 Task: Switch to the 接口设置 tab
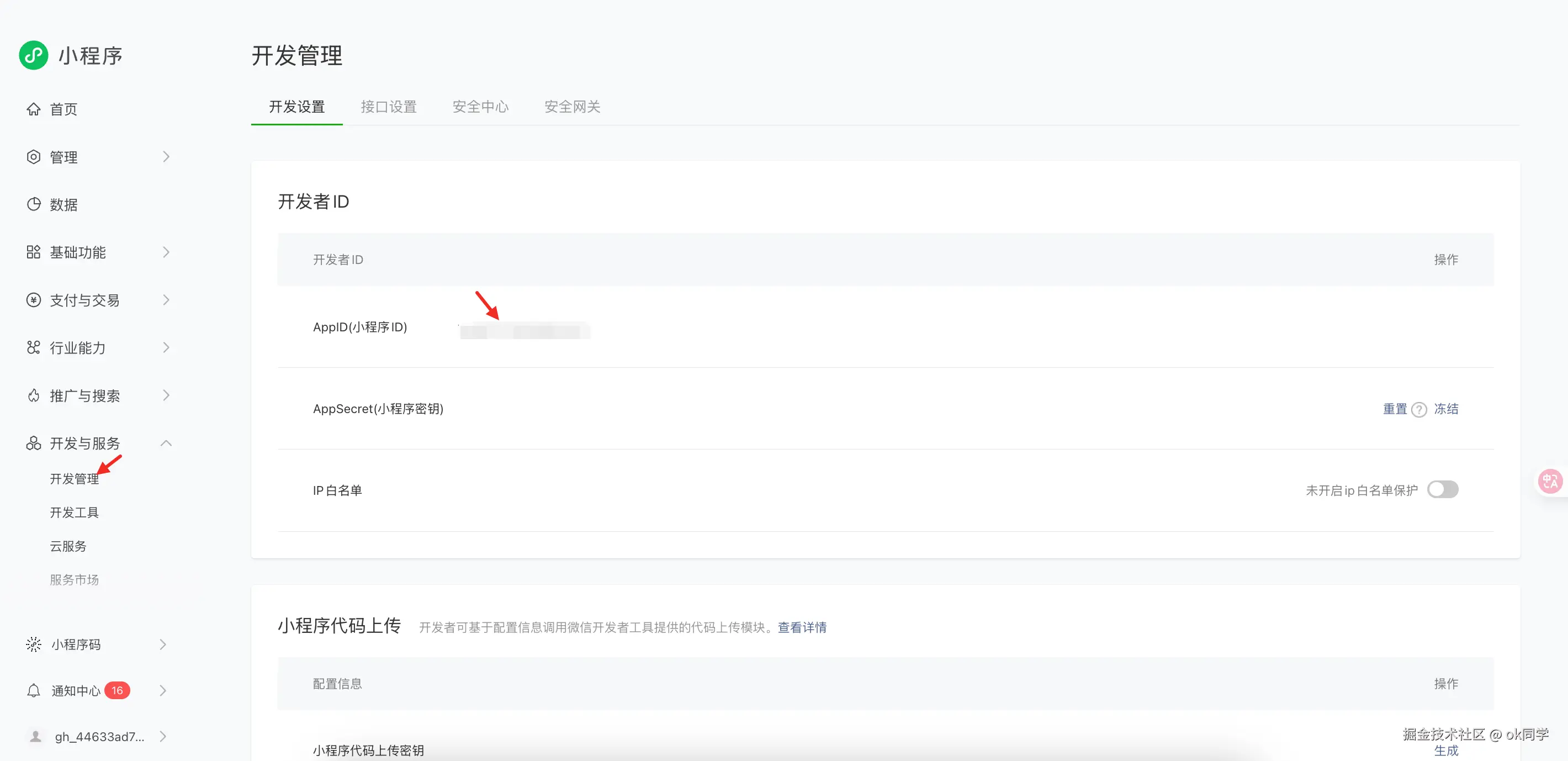point(388,107)
